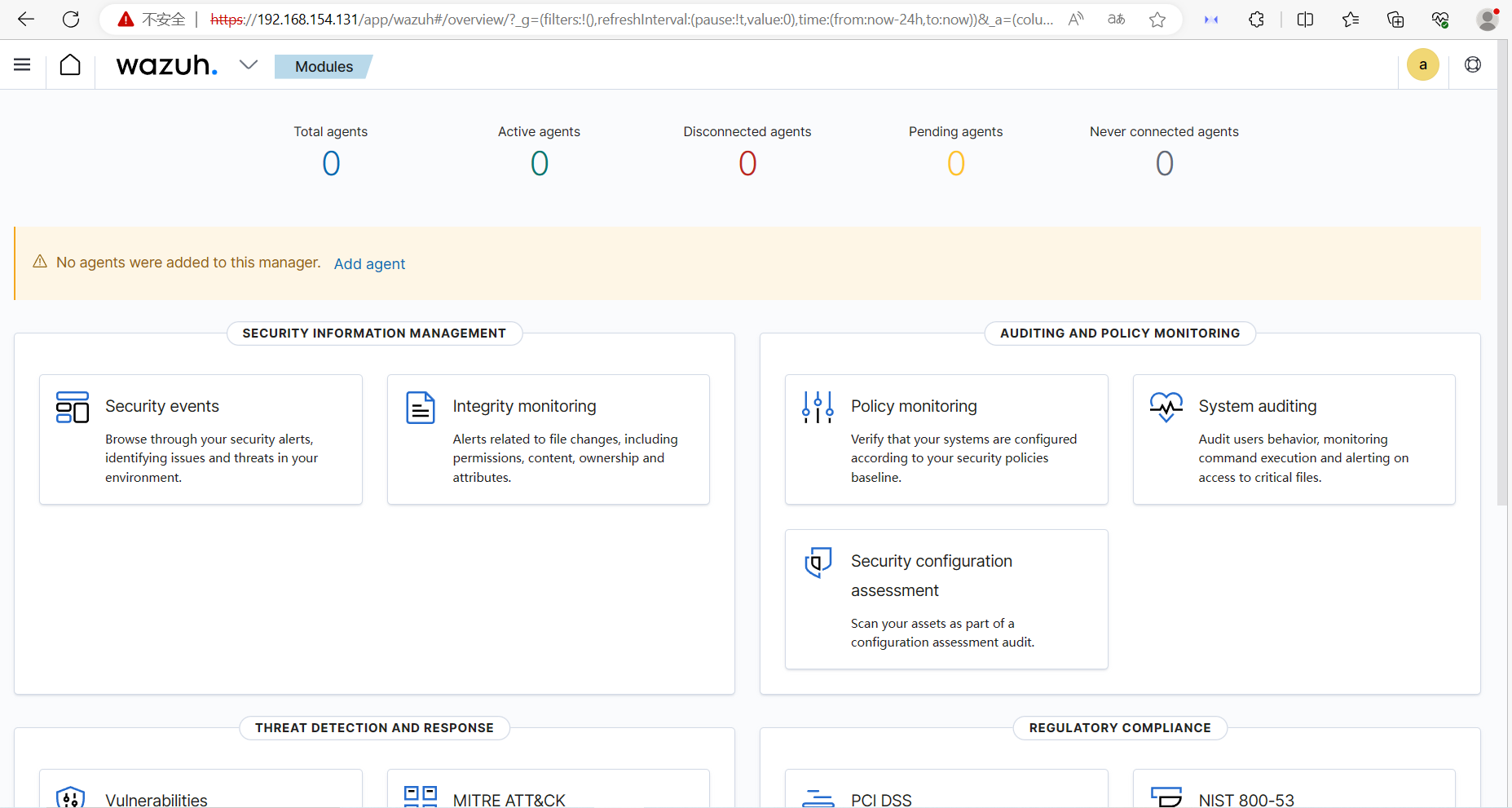Click the Disconnected agents count
Viewport: 1512px width, 808px height.
click(x=747, y=164)
